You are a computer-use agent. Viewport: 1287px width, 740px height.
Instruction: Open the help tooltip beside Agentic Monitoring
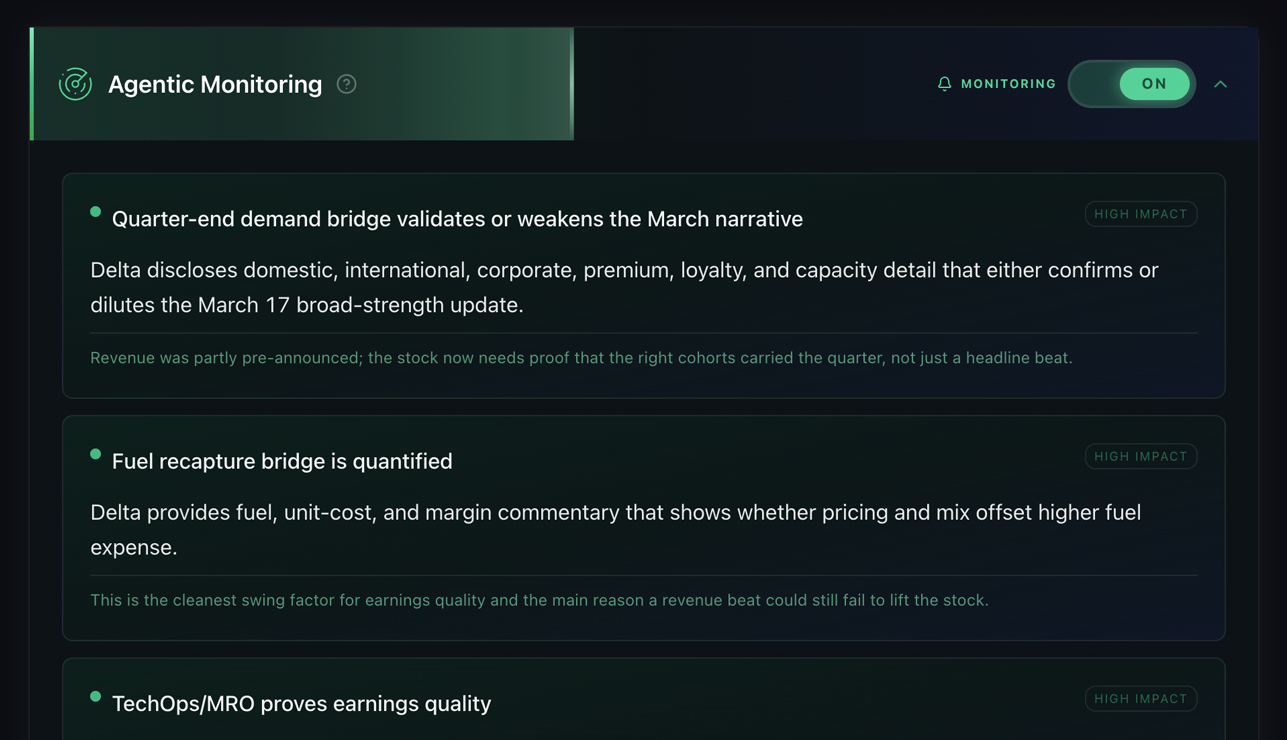(x=346, y=84)
